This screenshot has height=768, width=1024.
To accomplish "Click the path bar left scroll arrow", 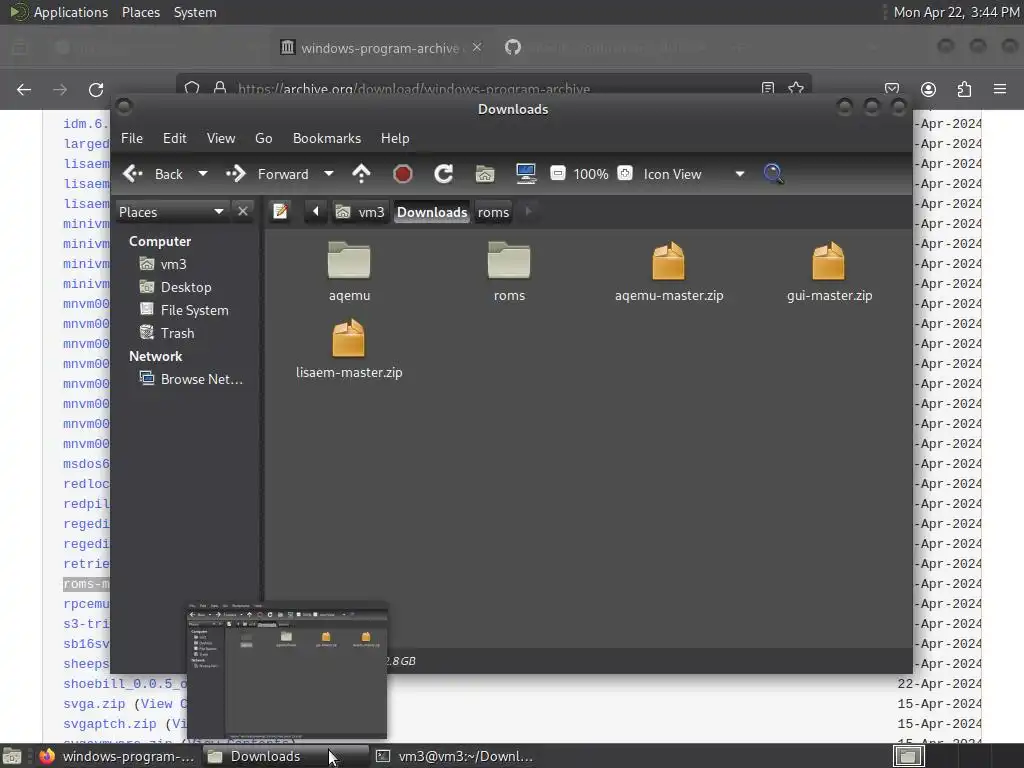I will [315, 212].
